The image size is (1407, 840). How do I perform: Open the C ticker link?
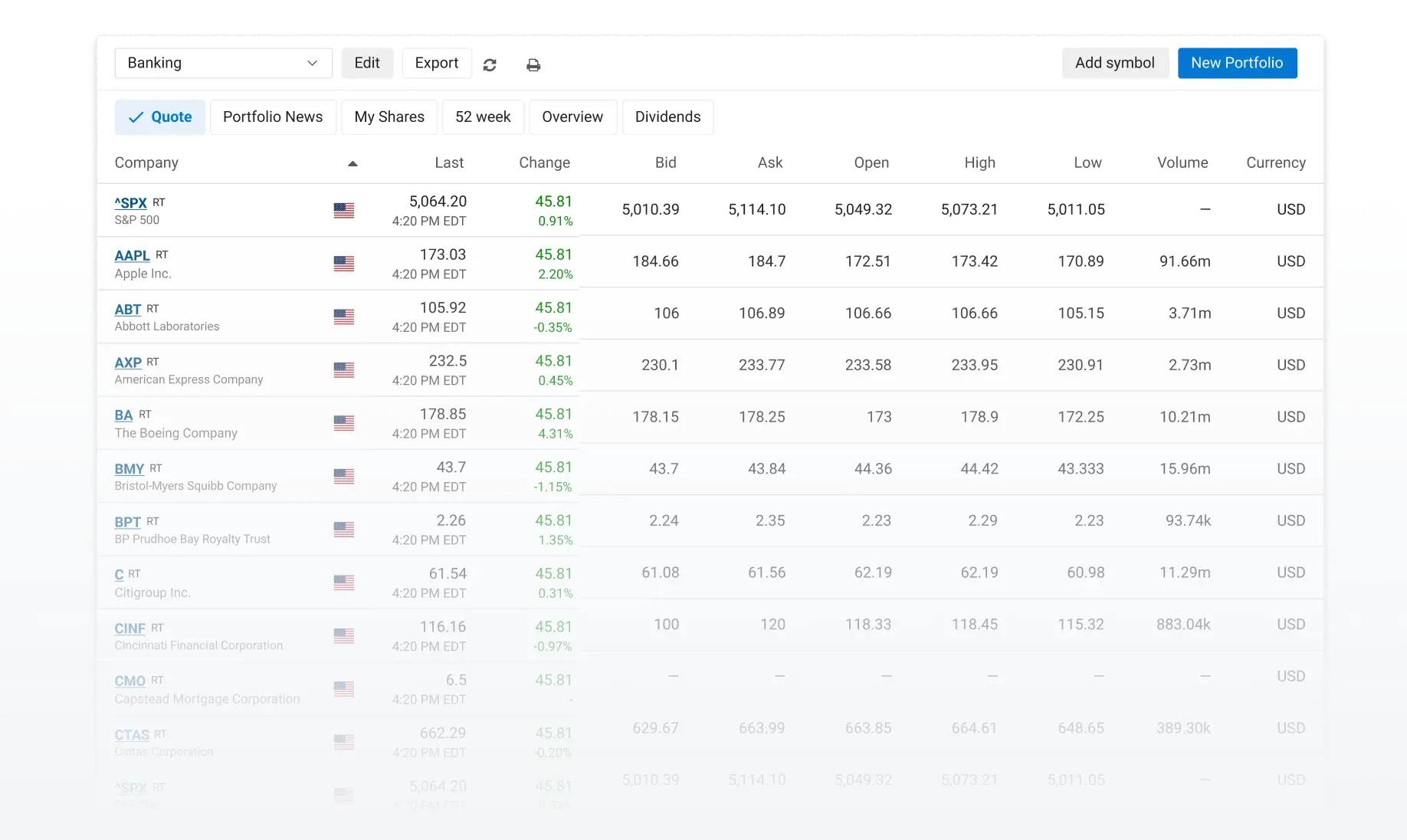point(119,575)
